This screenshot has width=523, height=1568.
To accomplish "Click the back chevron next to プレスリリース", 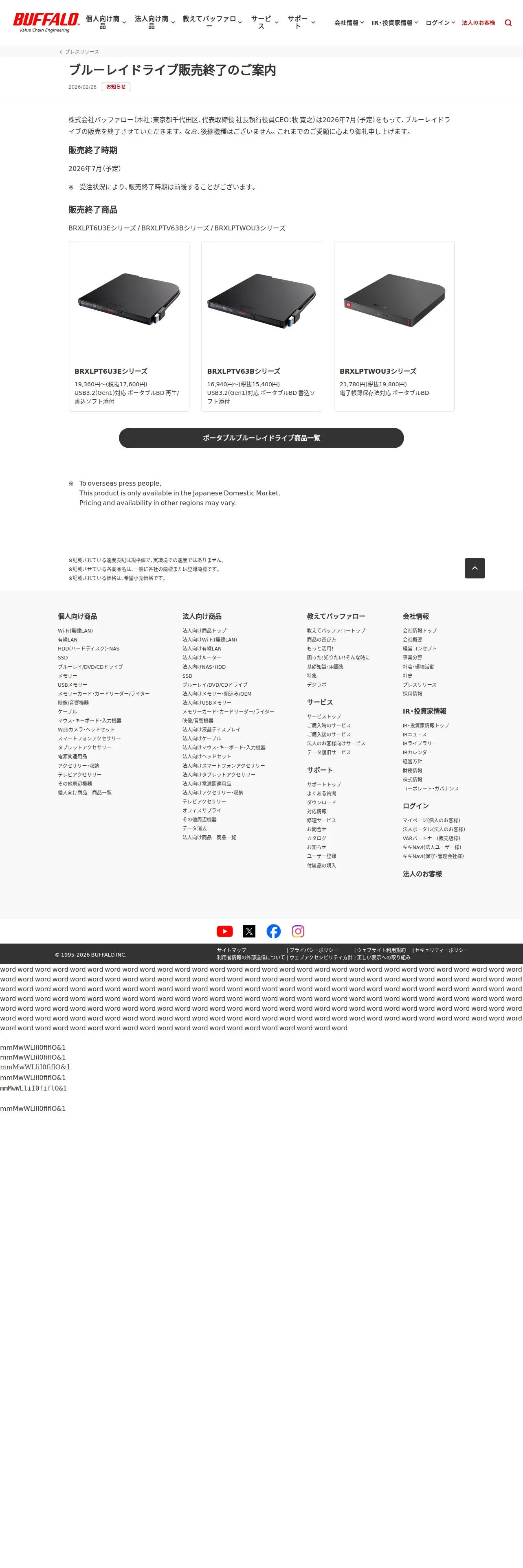I will pos(61,52).
